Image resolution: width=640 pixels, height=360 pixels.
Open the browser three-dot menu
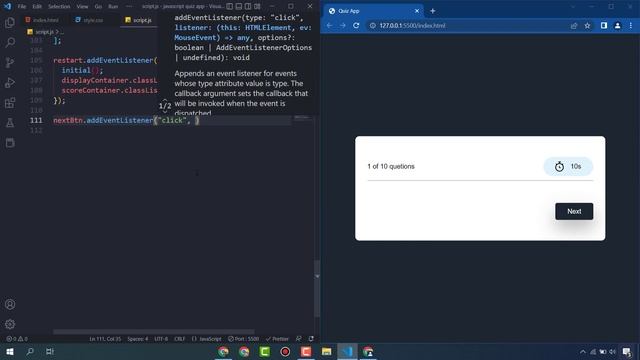(631, 25)
